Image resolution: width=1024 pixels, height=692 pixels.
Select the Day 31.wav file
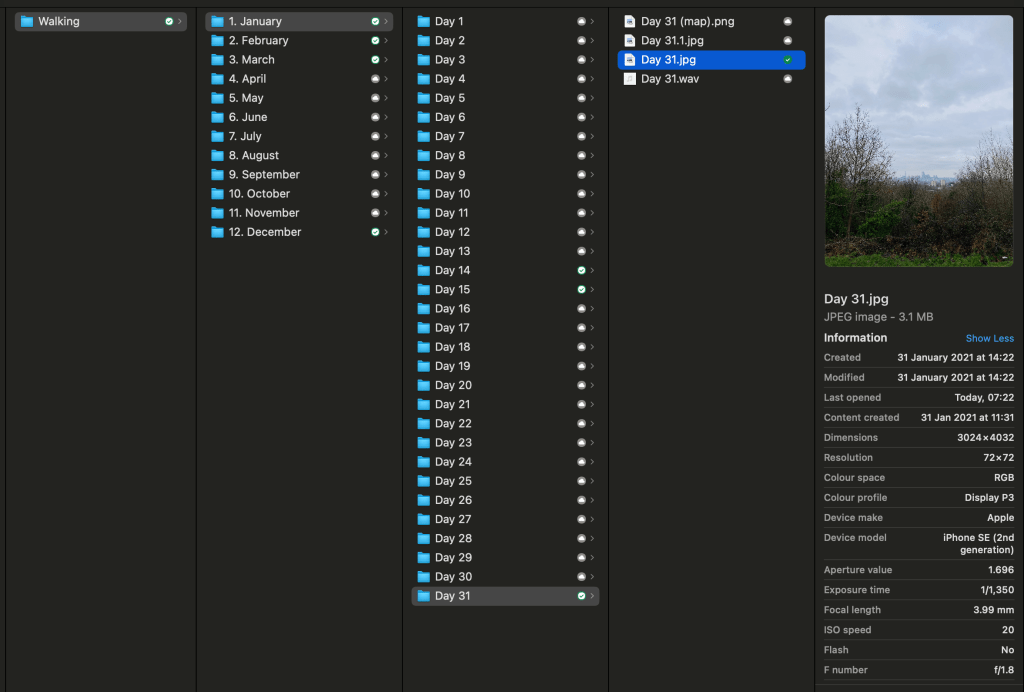point(669,79)
